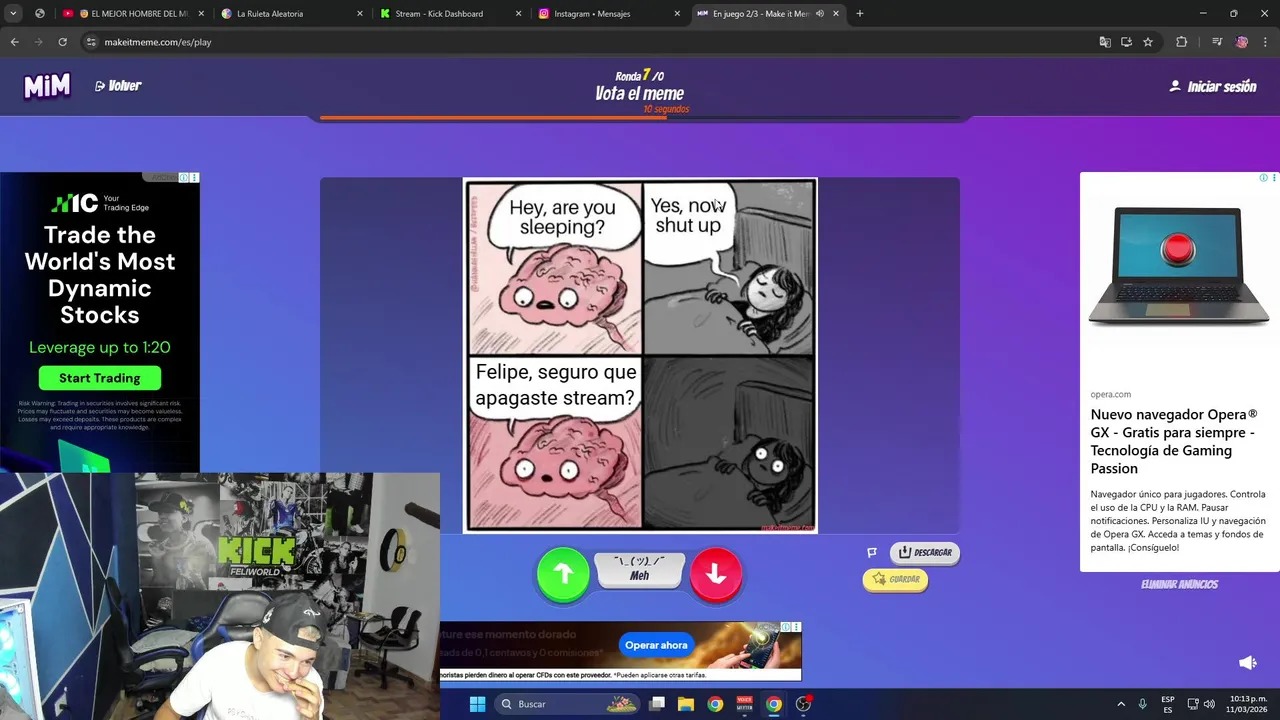Translate this page icon
1280x720 pixels.
[x=1104, y=42]
